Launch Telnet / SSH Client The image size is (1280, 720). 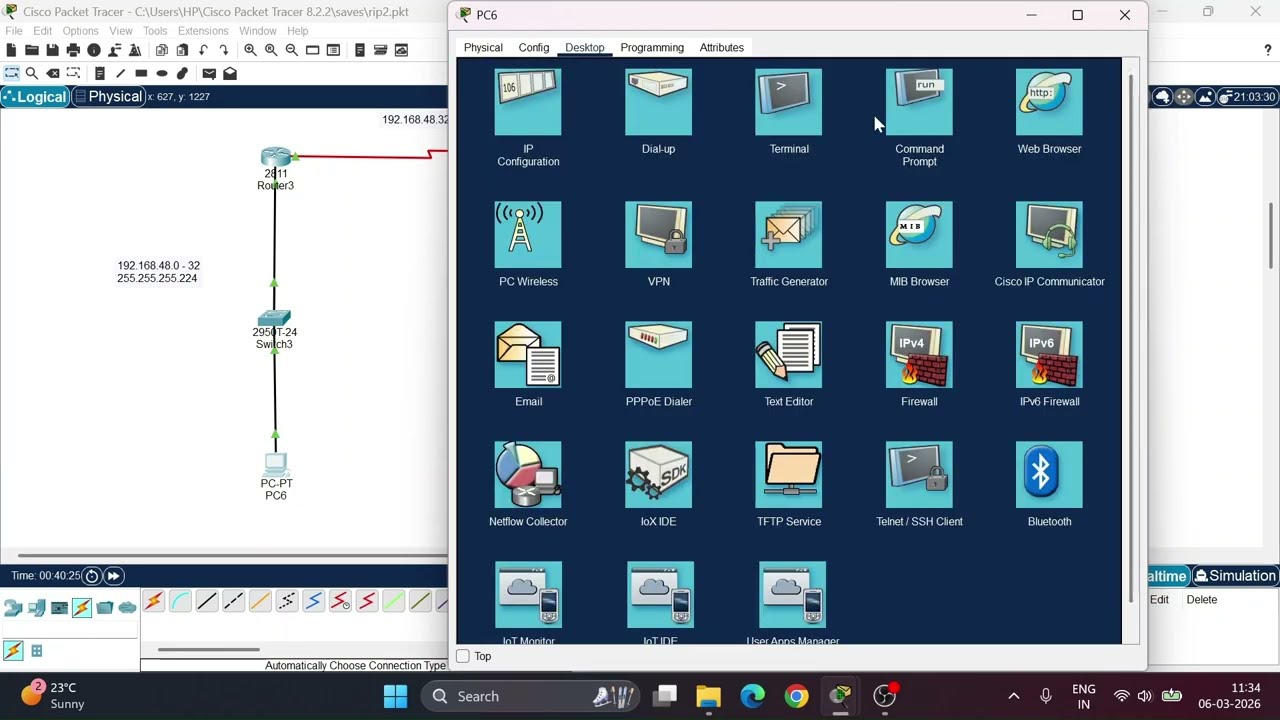(919, 475)
